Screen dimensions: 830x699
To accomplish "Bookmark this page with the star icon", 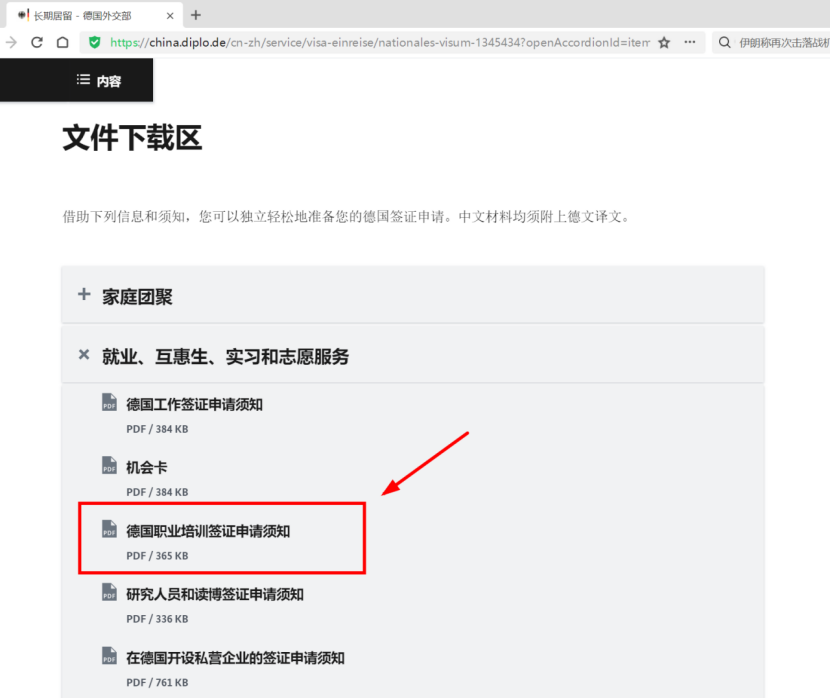I will click(x=664, y=43).
